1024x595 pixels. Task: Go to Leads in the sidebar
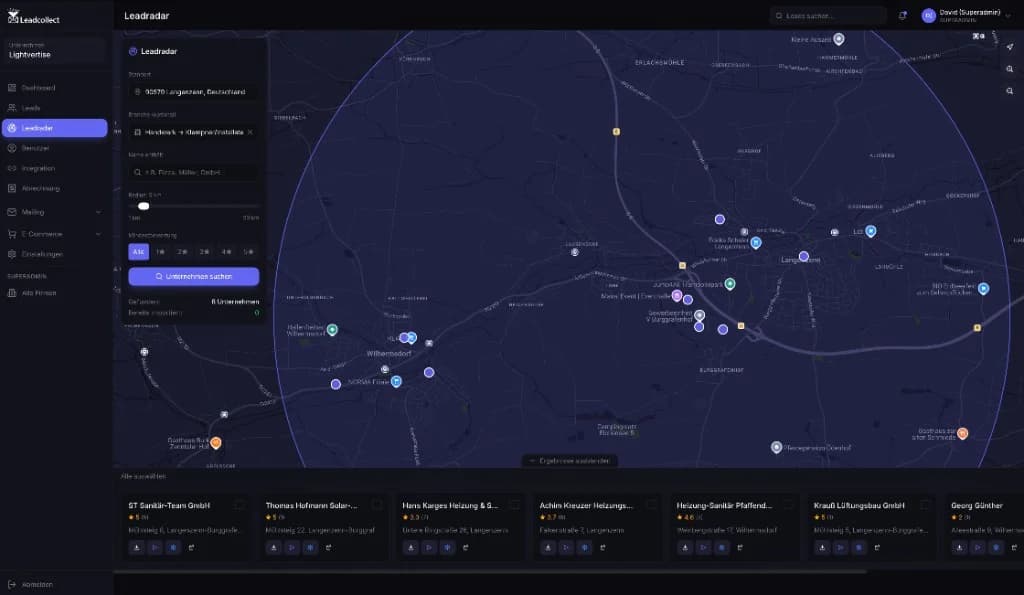click(x=55, y=108)
